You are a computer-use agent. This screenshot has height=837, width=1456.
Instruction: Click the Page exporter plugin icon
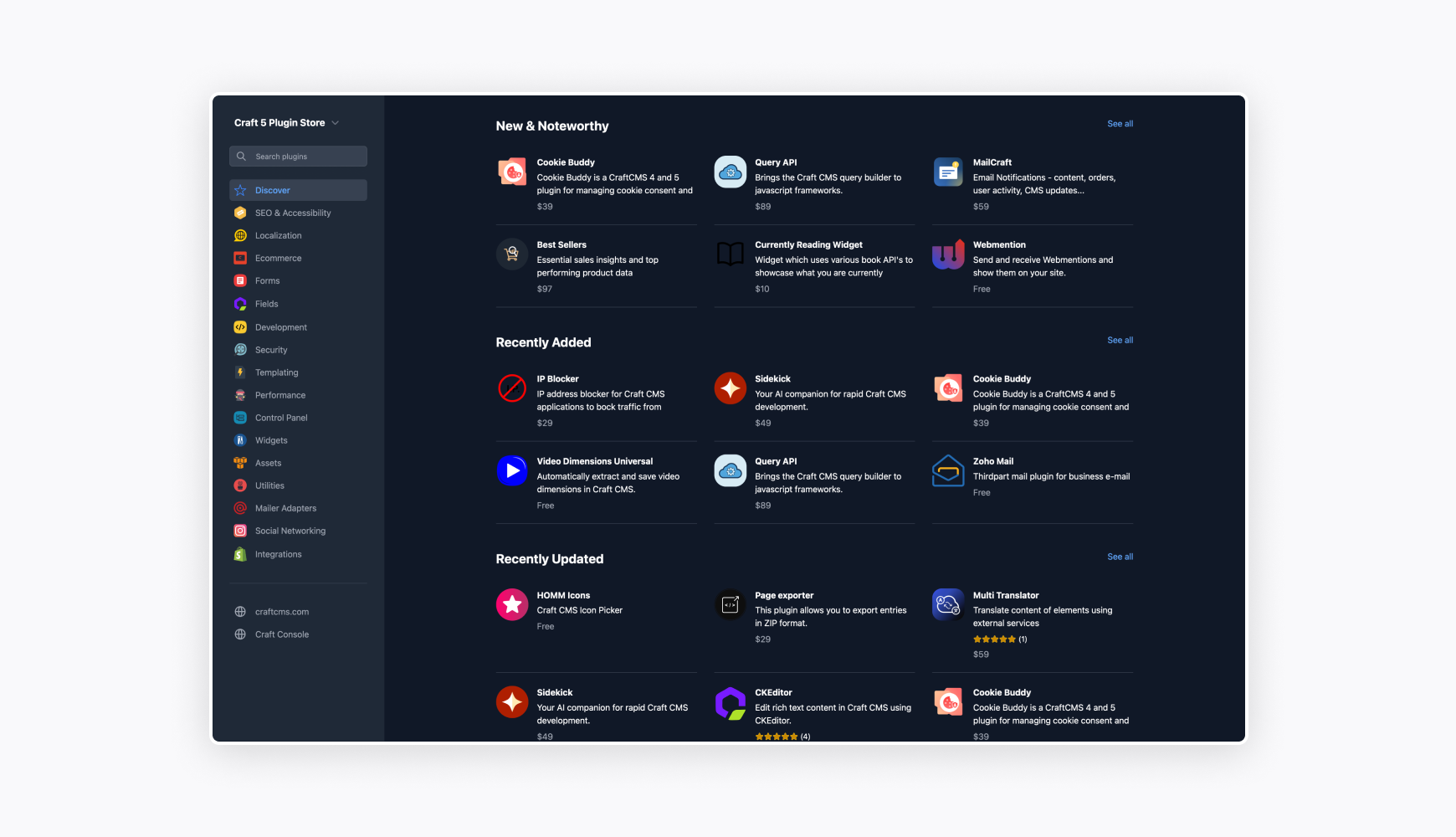coord(731,604)
